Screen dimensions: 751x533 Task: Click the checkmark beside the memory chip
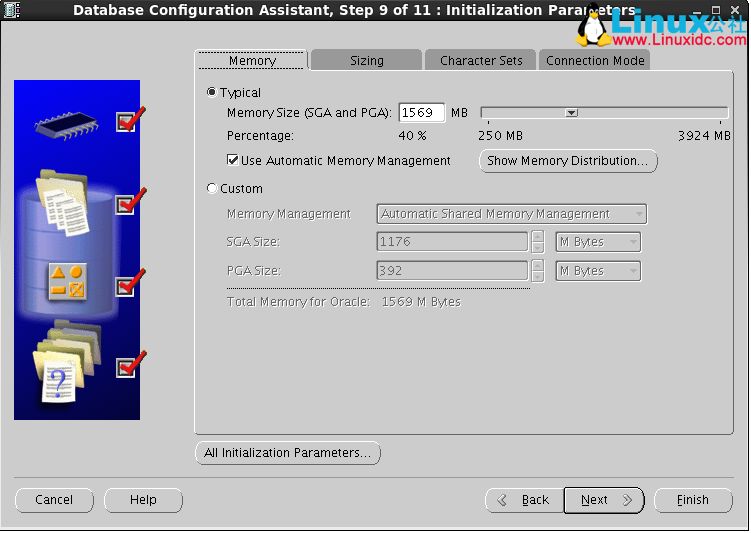[x=127, y=121]
